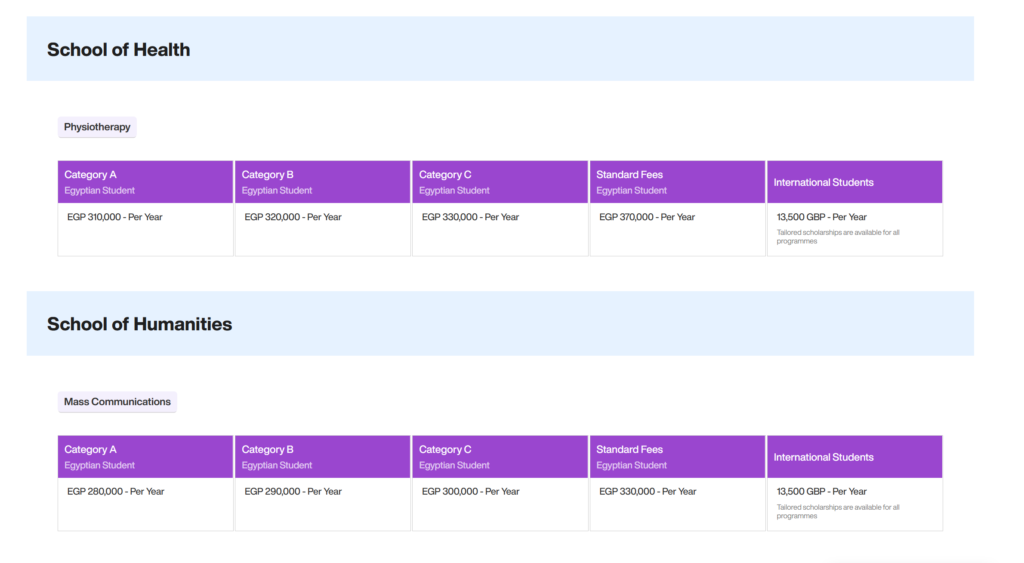Viewport: 1024px width, 563px height.
Task: Click the EGP 320,000 per year fee cell
Action: point(293,217)
